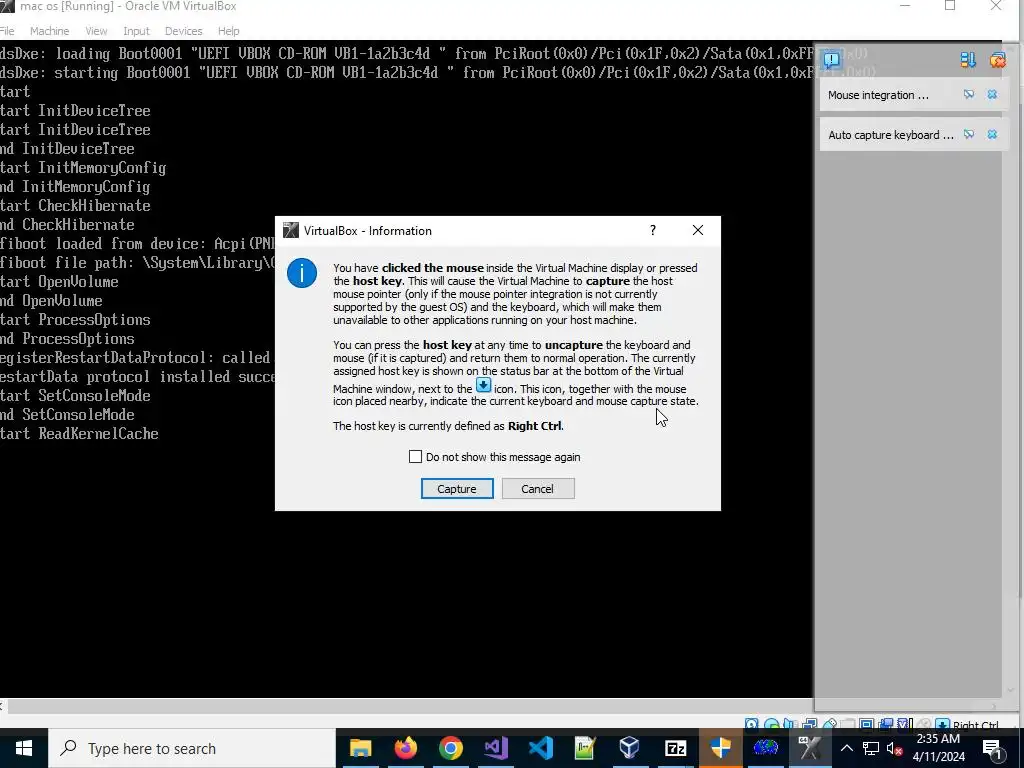This screenshot has width=1024, height=768.
Task: Open the Windows Start menu
Action: [24, 748]
